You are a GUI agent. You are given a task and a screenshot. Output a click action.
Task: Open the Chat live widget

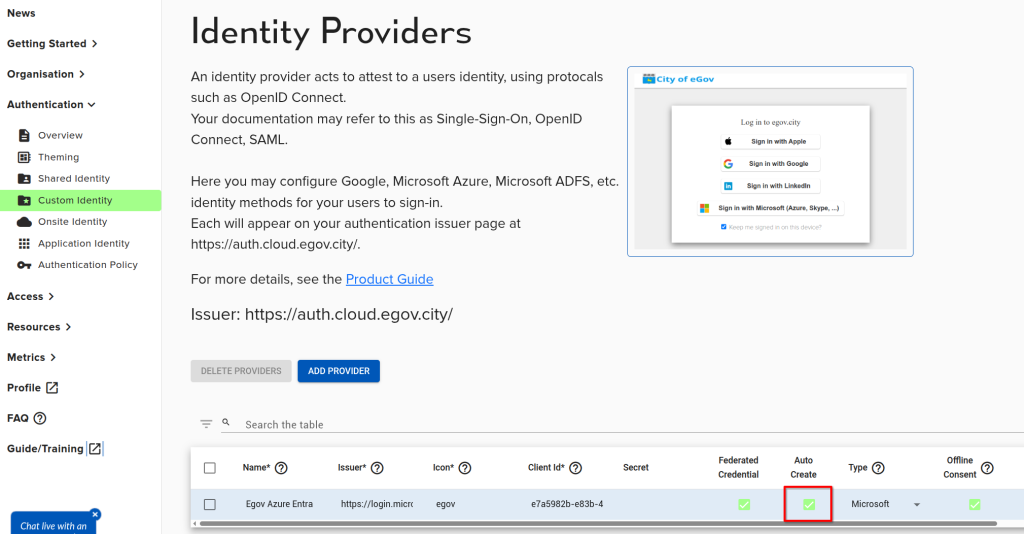(x=53, y=525)
